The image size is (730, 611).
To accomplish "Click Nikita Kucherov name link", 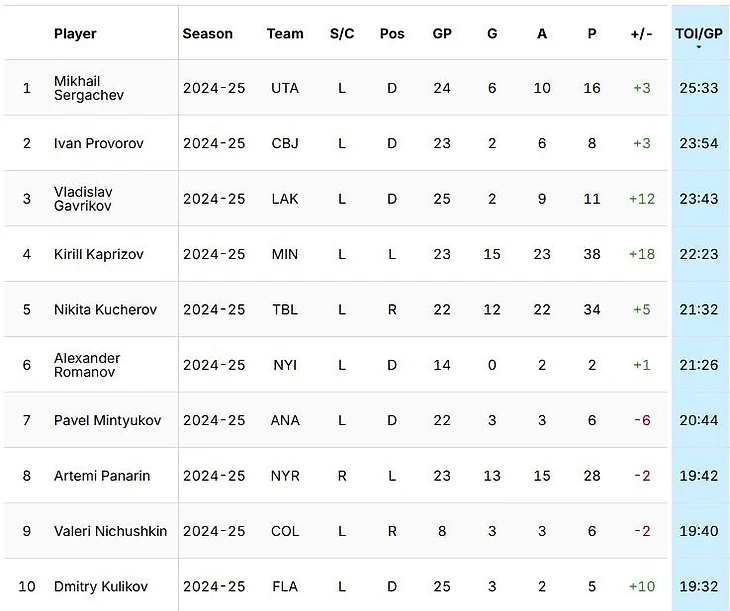I will (105, 310).
